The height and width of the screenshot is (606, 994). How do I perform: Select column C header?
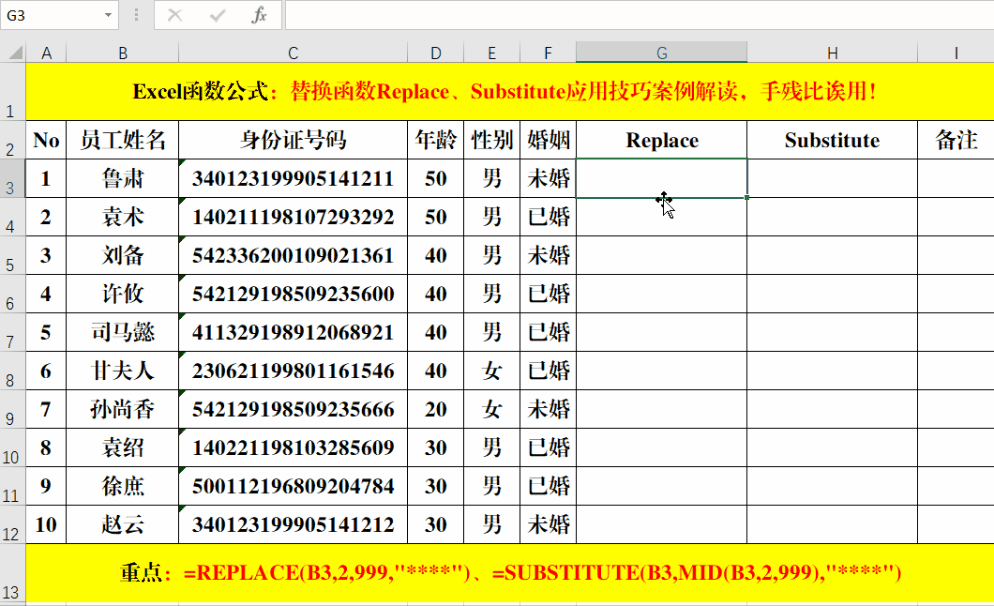tap(293, 53)
